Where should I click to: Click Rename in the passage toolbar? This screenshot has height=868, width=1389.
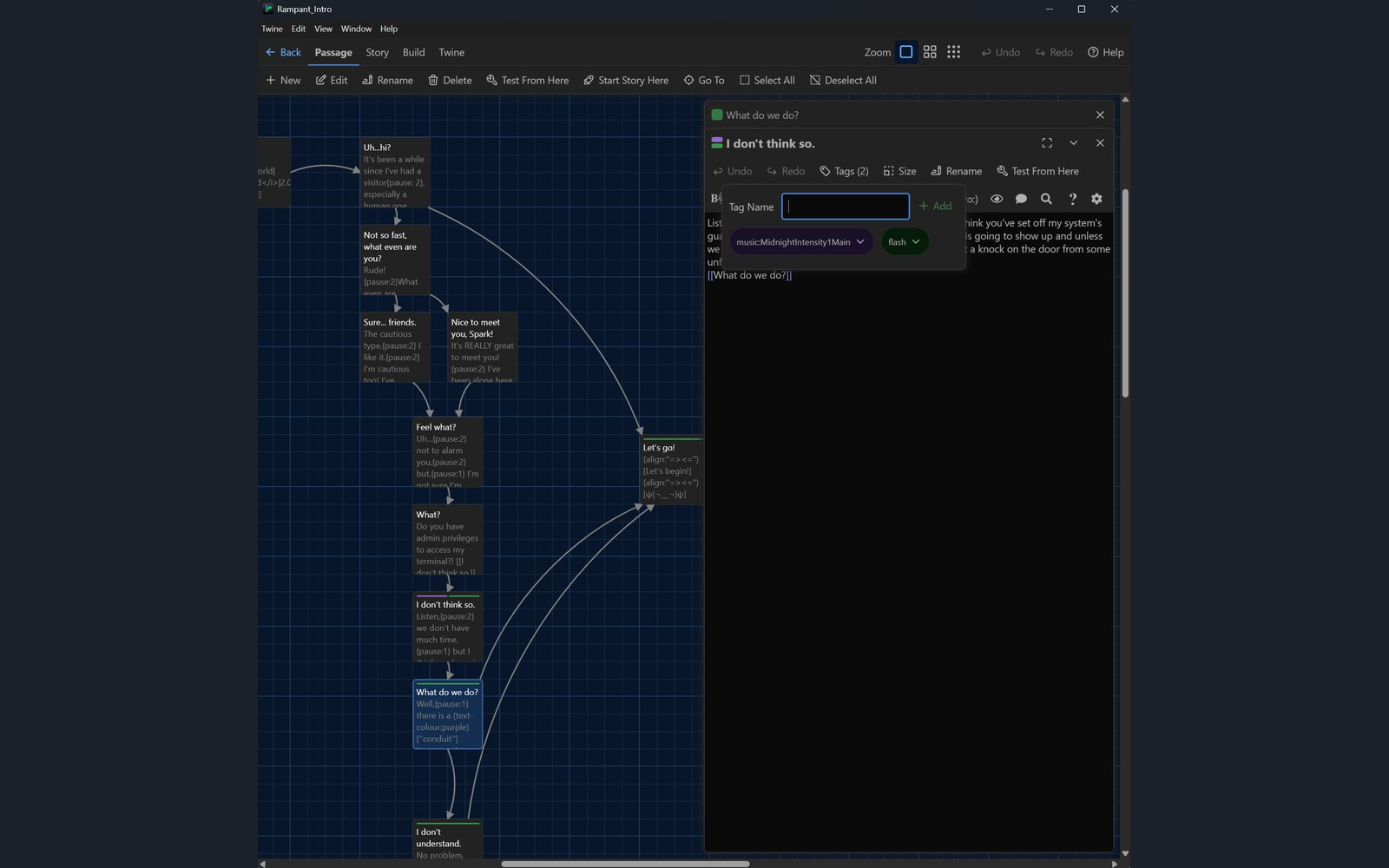coord(387,80)
